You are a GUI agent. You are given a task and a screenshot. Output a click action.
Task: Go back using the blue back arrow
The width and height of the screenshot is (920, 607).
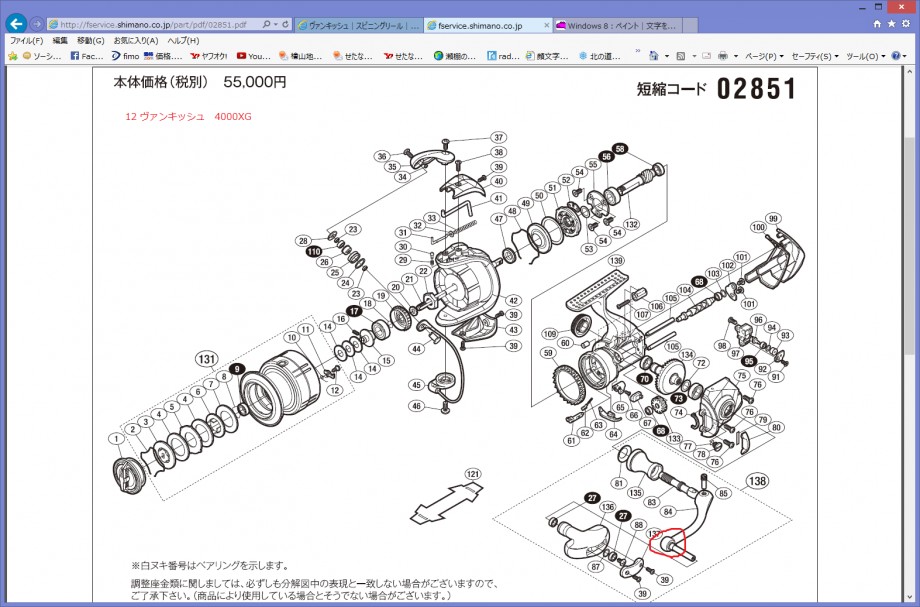pos(16,24)
